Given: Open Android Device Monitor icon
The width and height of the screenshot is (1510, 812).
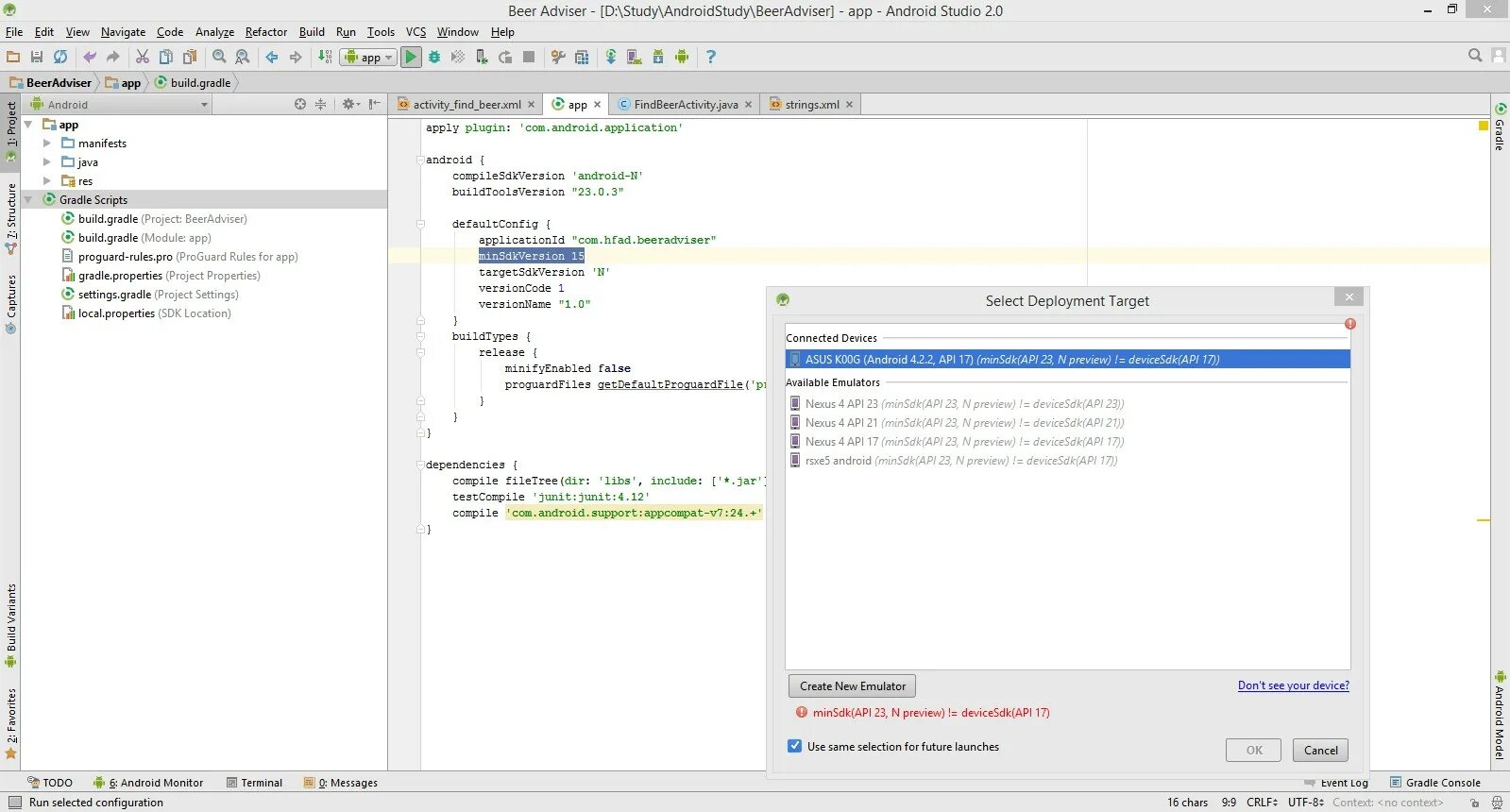Looking at the screenshot, I should click(682, 57).
